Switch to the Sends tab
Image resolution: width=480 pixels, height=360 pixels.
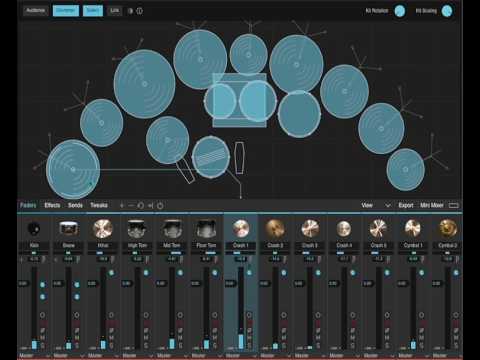tap(75, 205)
